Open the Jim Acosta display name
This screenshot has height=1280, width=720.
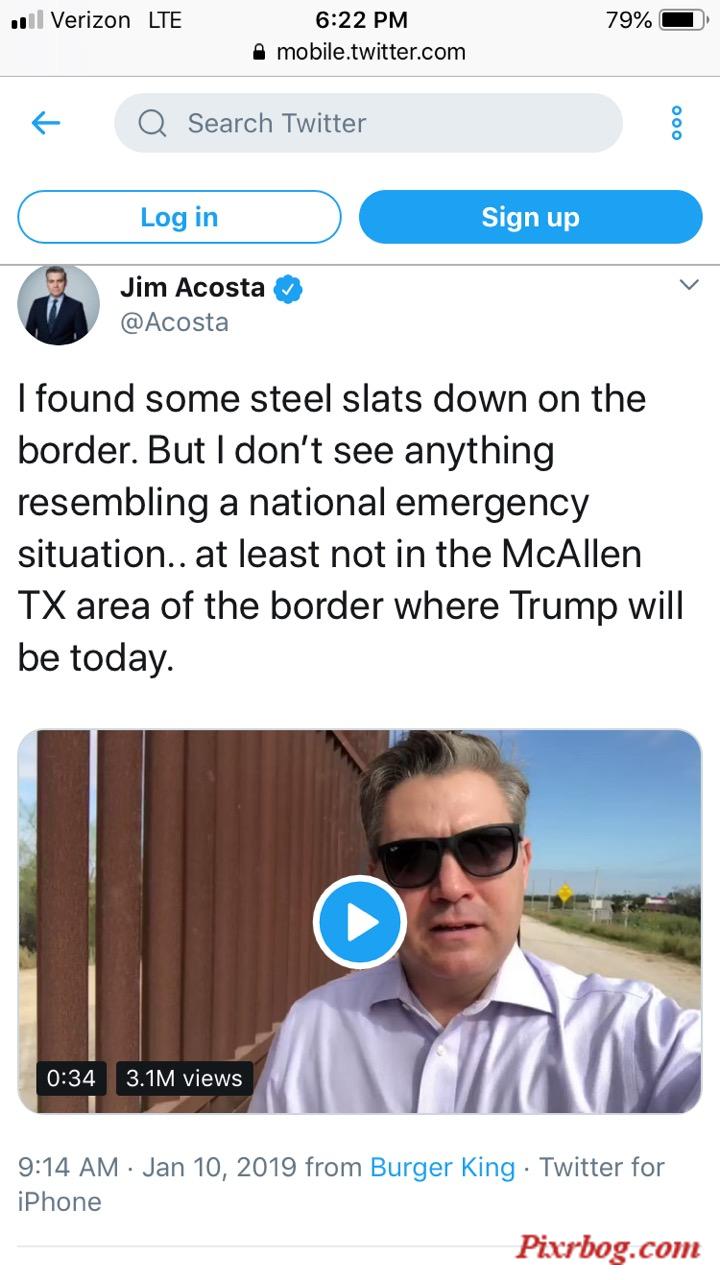coord(192,288)
